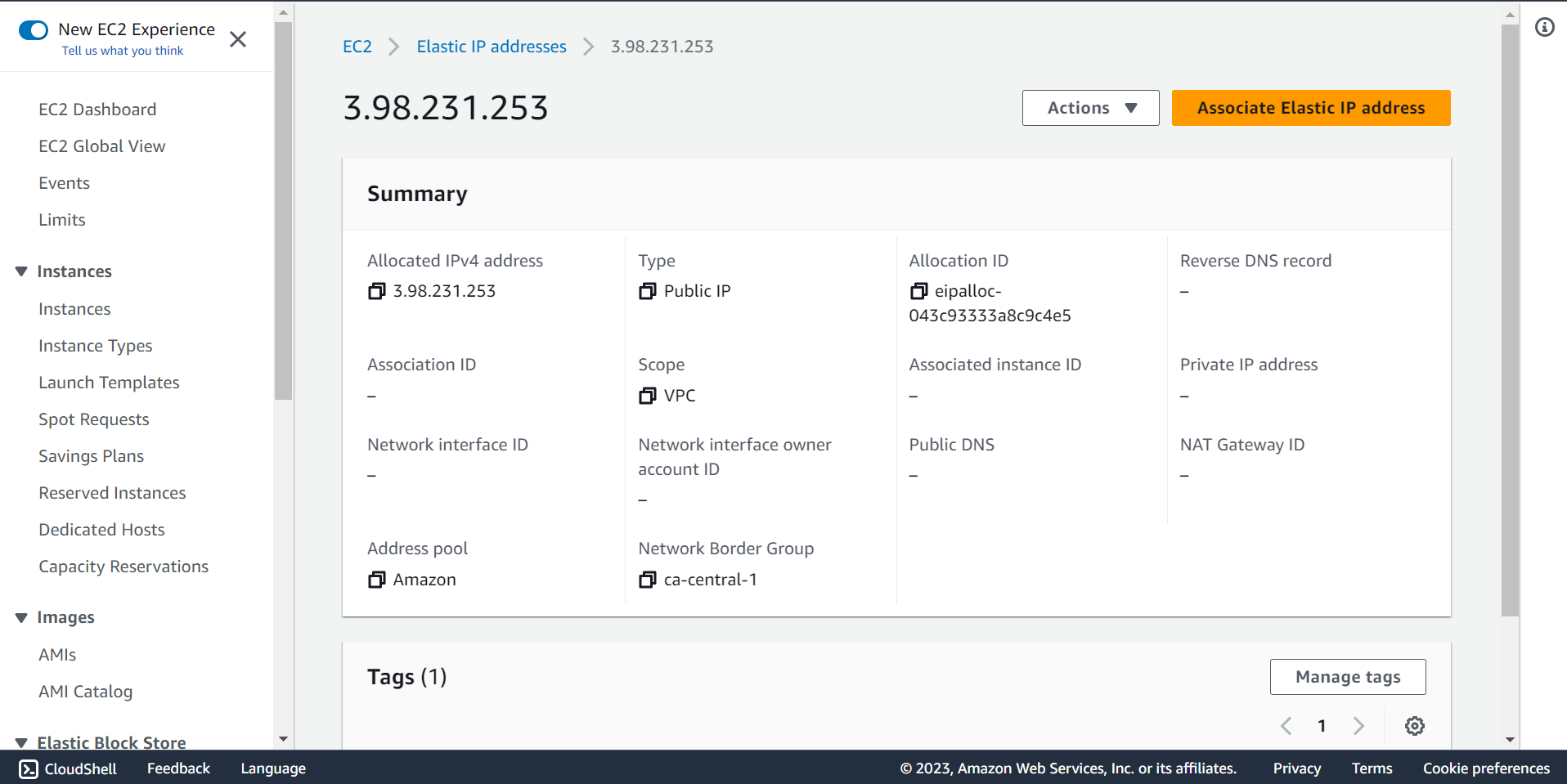The image size is (1567, 784).
Task: Click sidebar scroll down arrow
Action: tap(283, 739)
